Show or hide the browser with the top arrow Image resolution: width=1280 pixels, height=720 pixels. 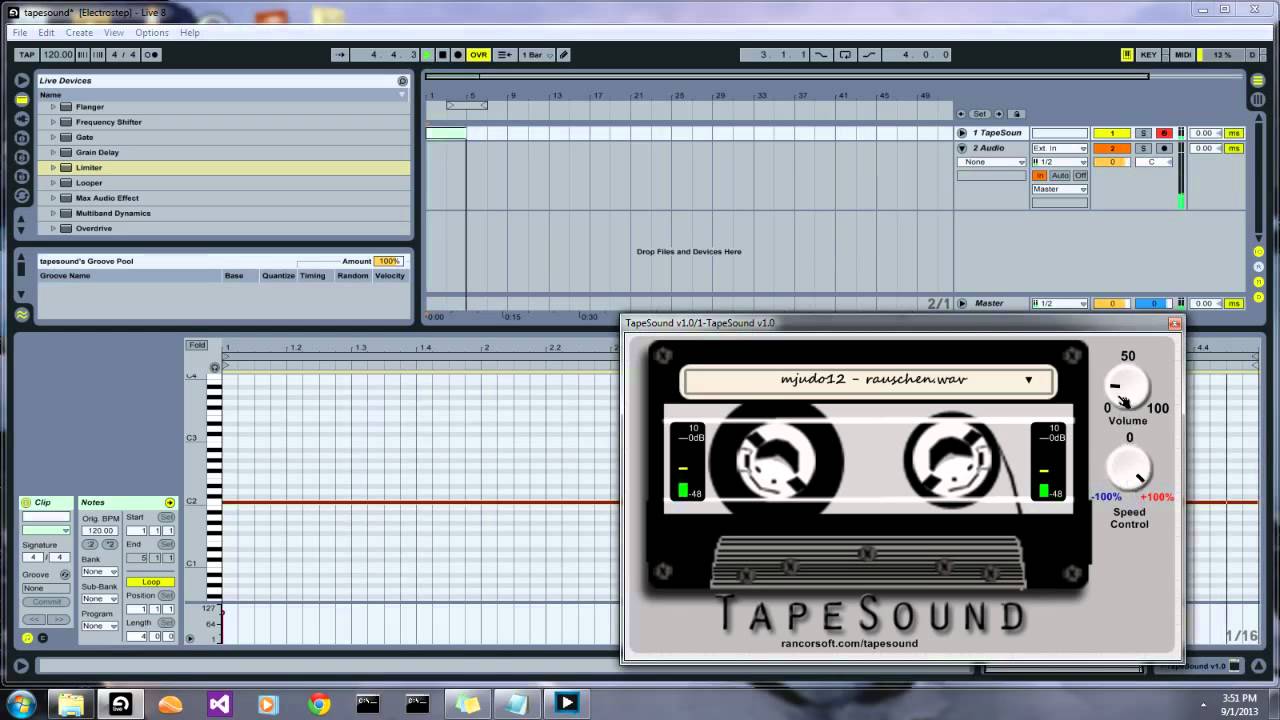(x=21, y=80)
